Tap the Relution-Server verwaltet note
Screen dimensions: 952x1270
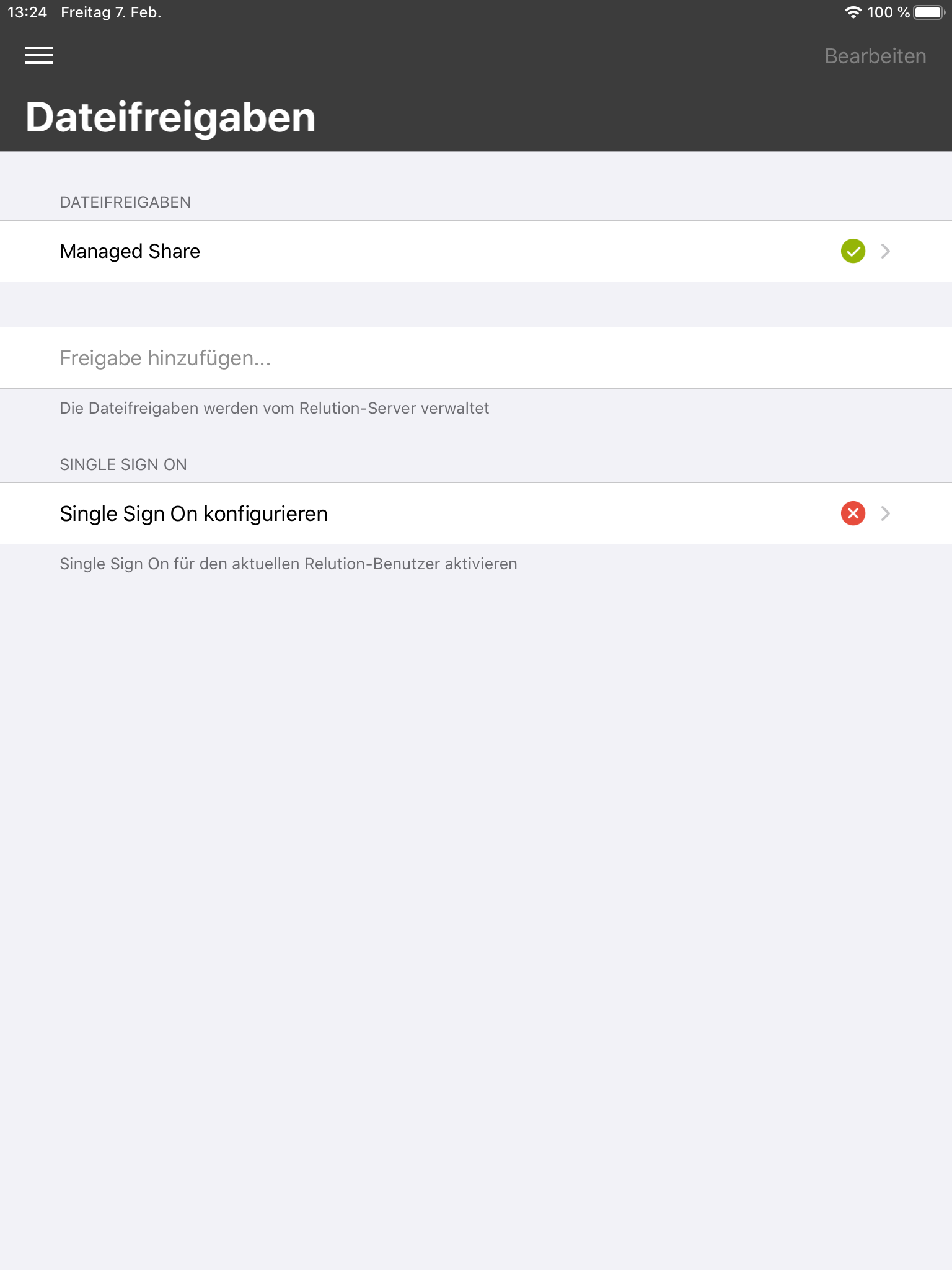point(274,408)
